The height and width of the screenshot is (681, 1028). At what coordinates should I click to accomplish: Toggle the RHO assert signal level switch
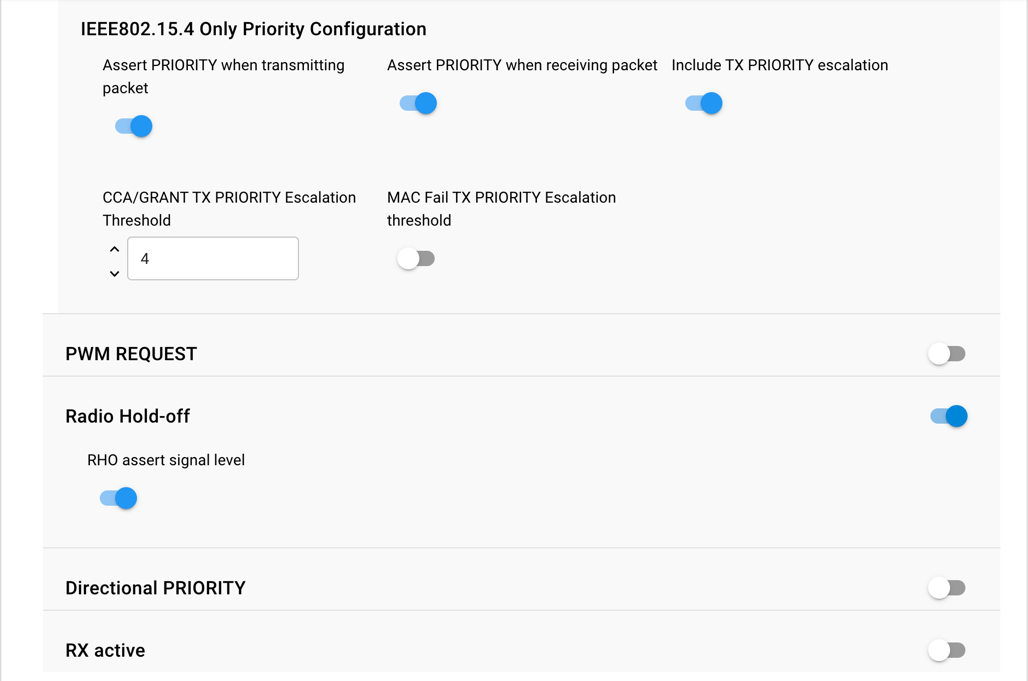click(118, 498)
